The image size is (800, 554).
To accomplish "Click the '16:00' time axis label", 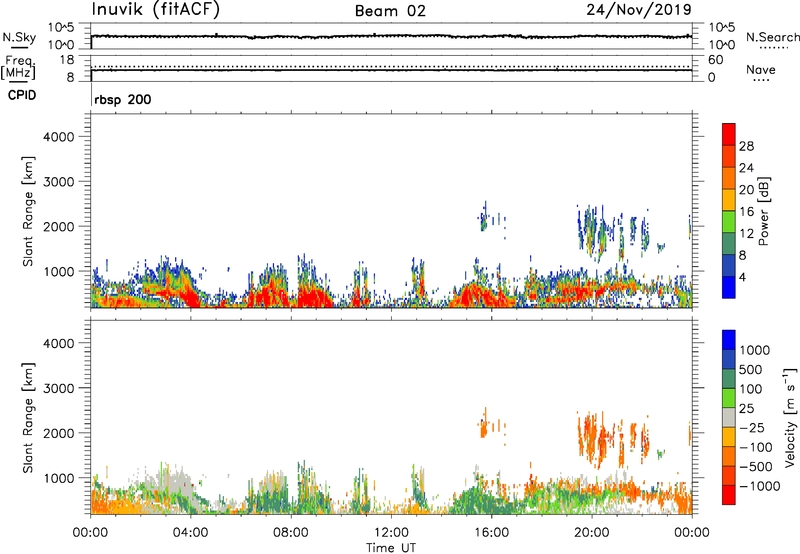I will tap(491, 533).
